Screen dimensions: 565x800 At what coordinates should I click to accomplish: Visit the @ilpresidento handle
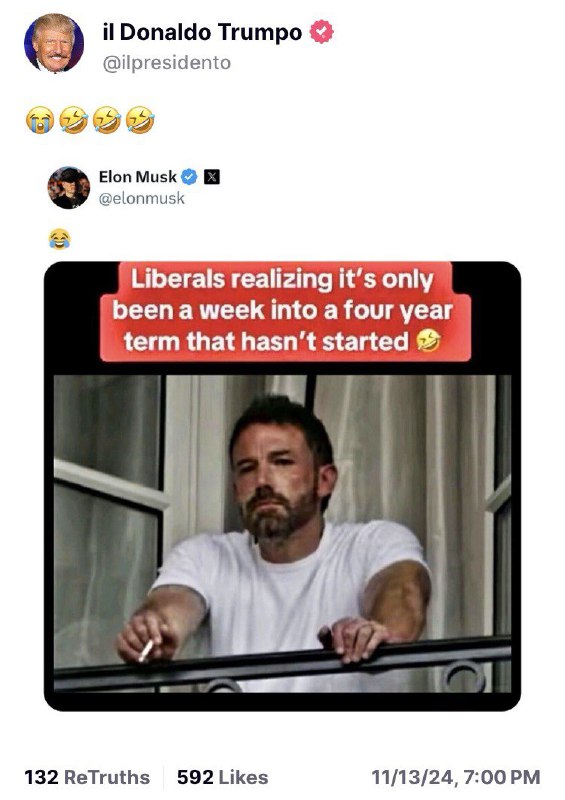tap(166, 63)
